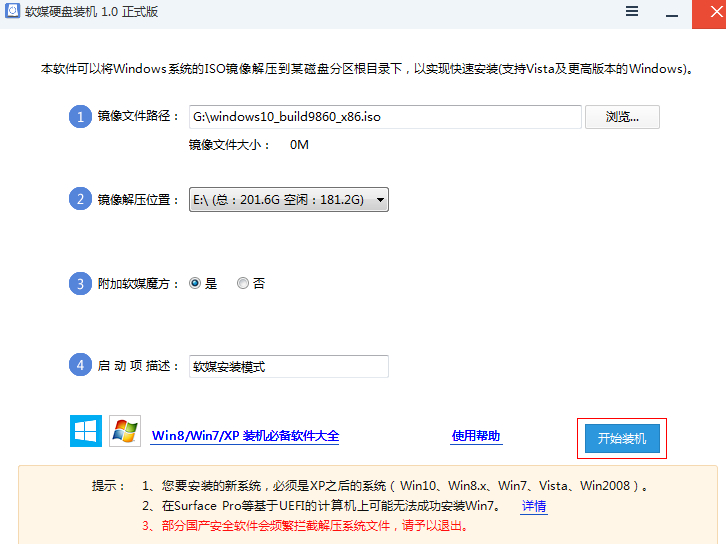The width and height of the screenshot is (726, 544).
Task: Open the 使用帮助 link
Action: point(476,436)
